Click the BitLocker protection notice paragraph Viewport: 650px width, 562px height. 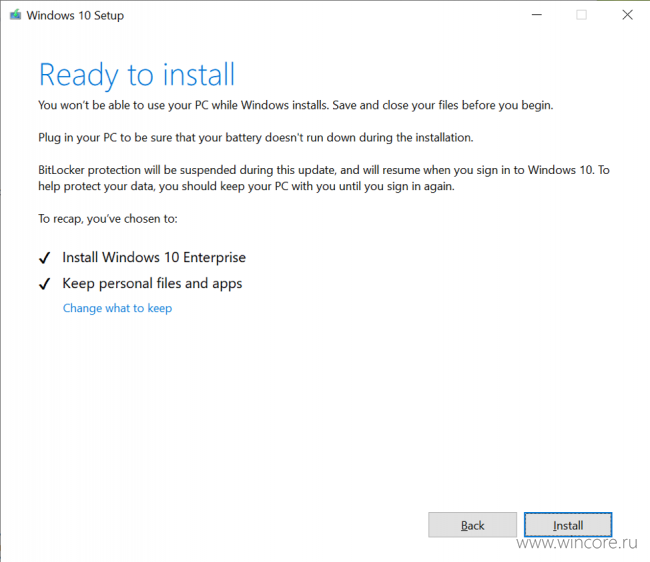tap(324, 178)
